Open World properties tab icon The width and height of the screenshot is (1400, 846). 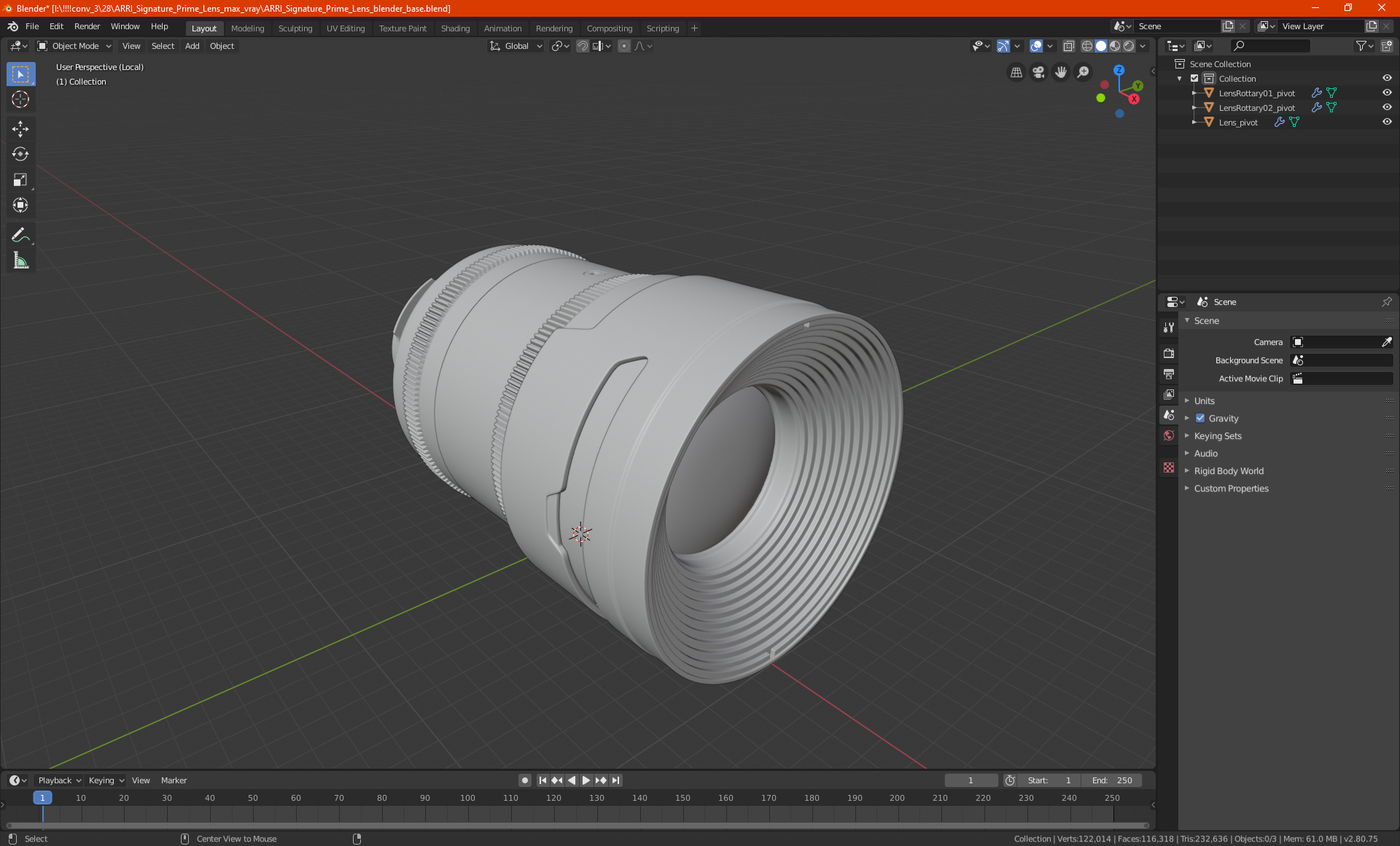click(1169, 435)
